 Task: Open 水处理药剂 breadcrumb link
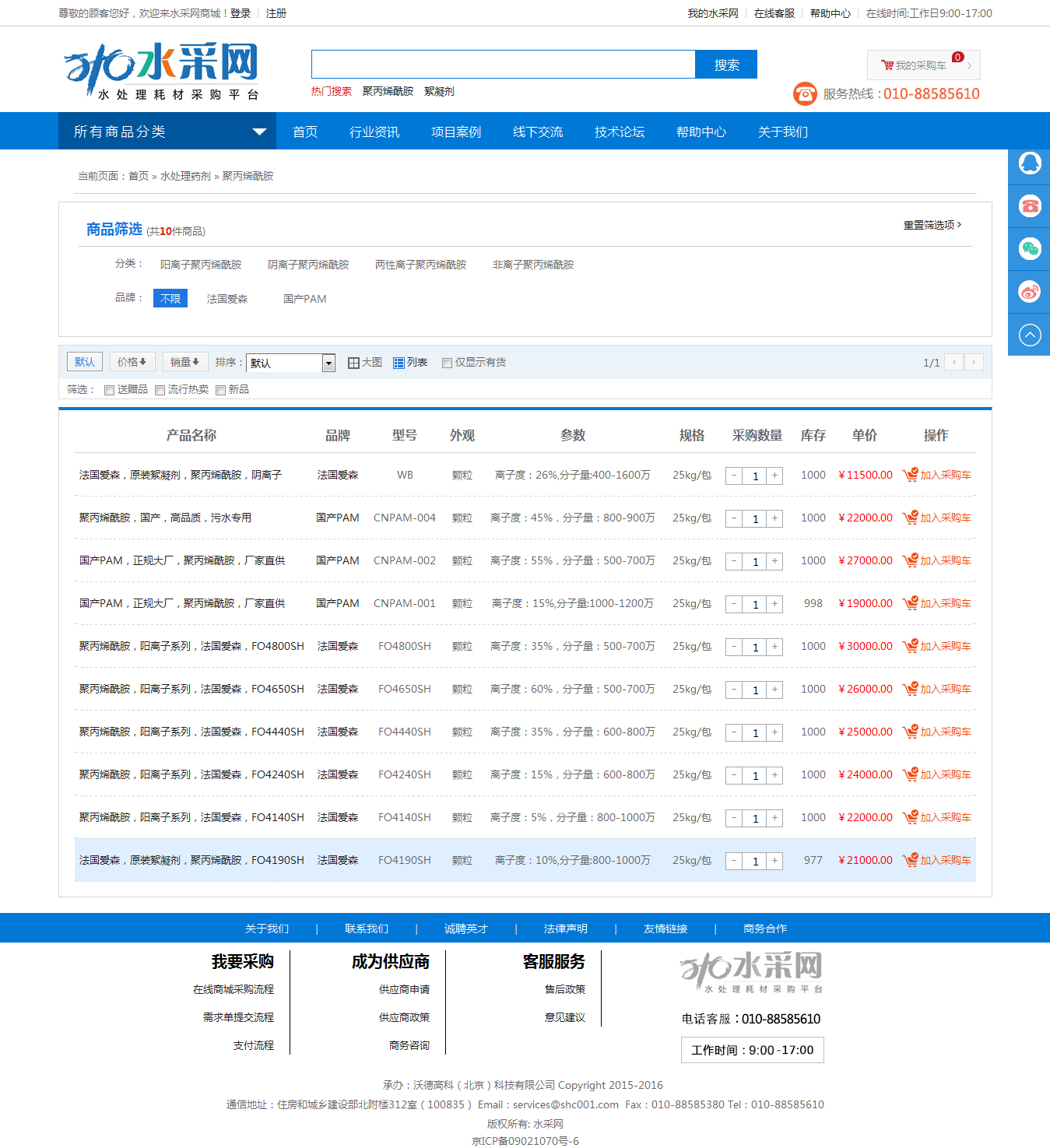pos(185,176)
